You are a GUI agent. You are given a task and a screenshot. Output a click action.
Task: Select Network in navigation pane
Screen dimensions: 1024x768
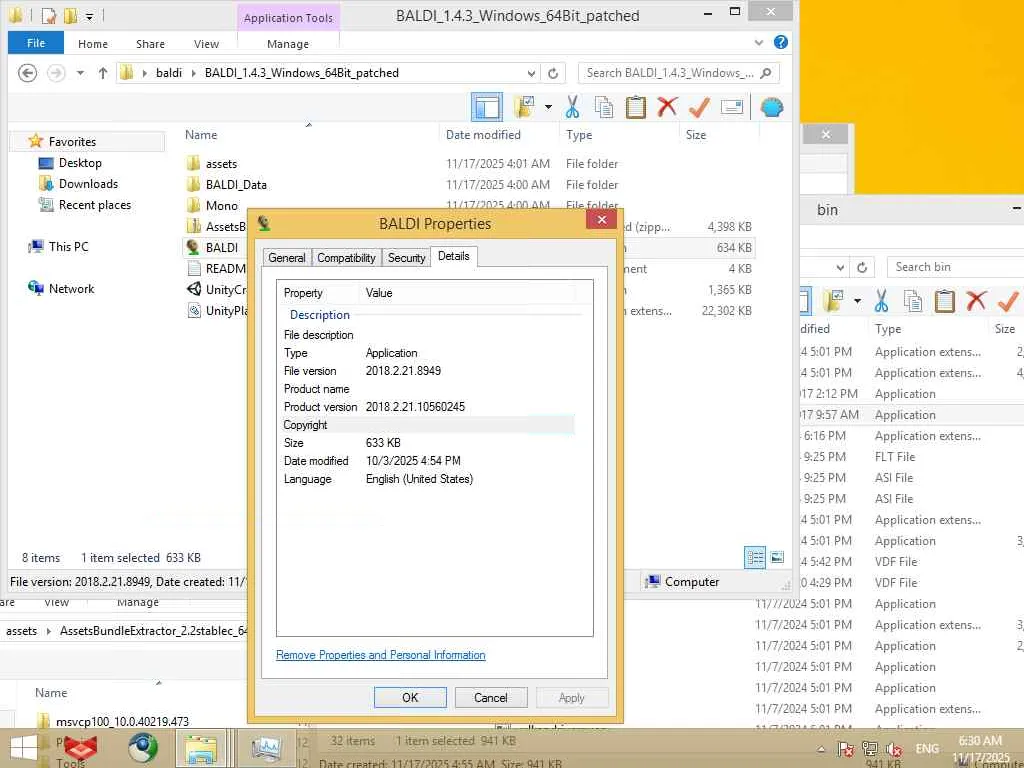point(71,288)
